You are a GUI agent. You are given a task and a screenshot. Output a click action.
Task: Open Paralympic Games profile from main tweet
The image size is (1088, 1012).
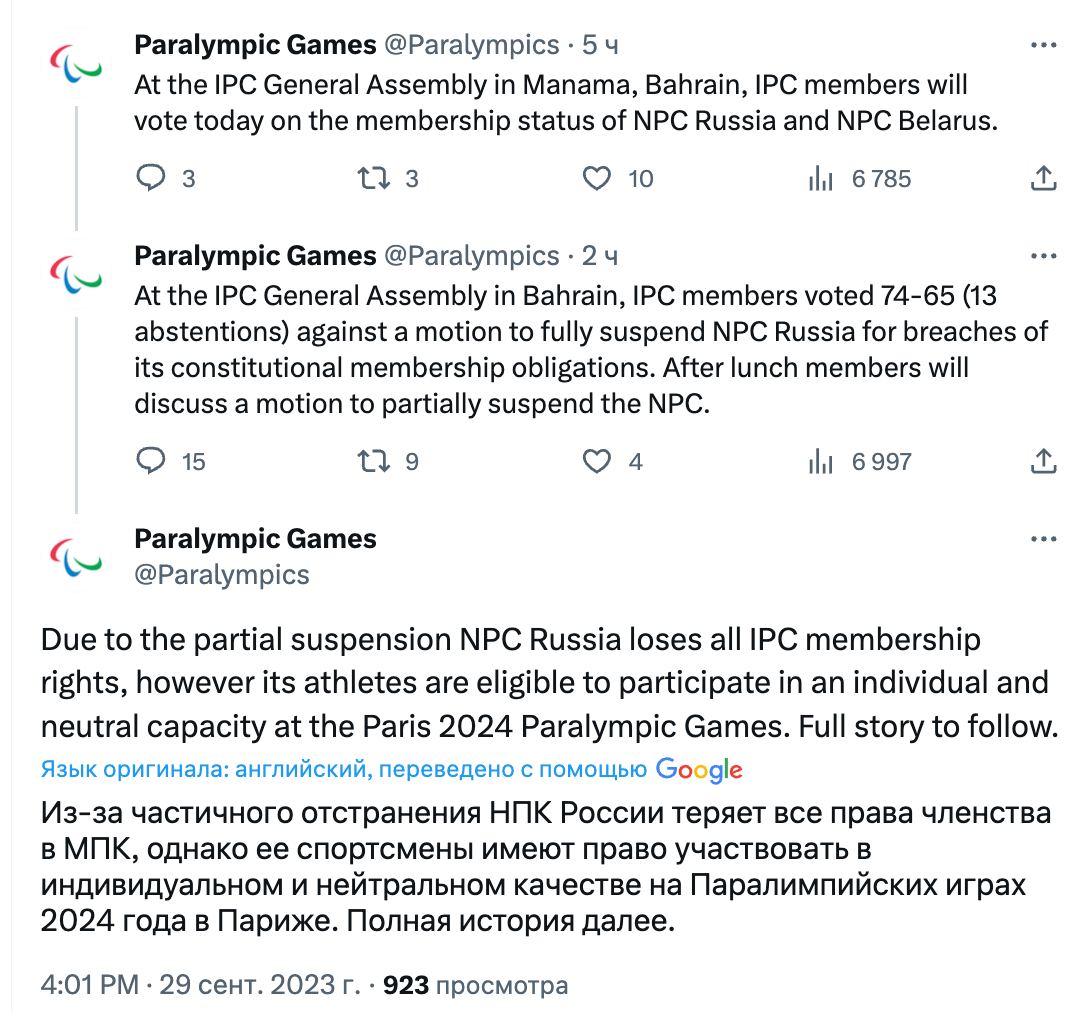click(x=255, y=539)
